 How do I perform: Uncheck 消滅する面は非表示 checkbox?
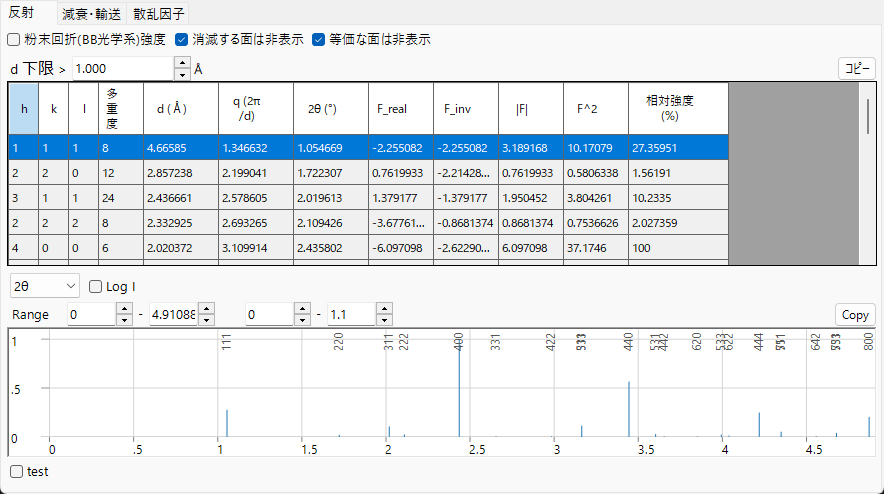[182, 39]
